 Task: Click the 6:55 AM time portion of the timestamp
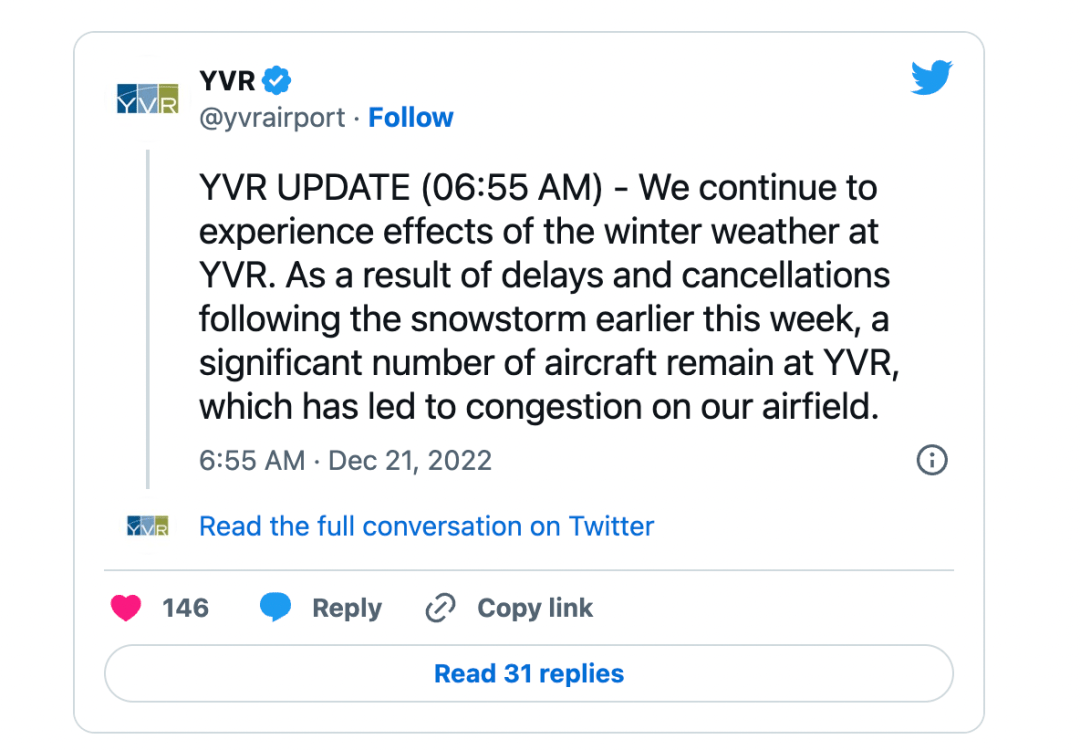[251, 461]
